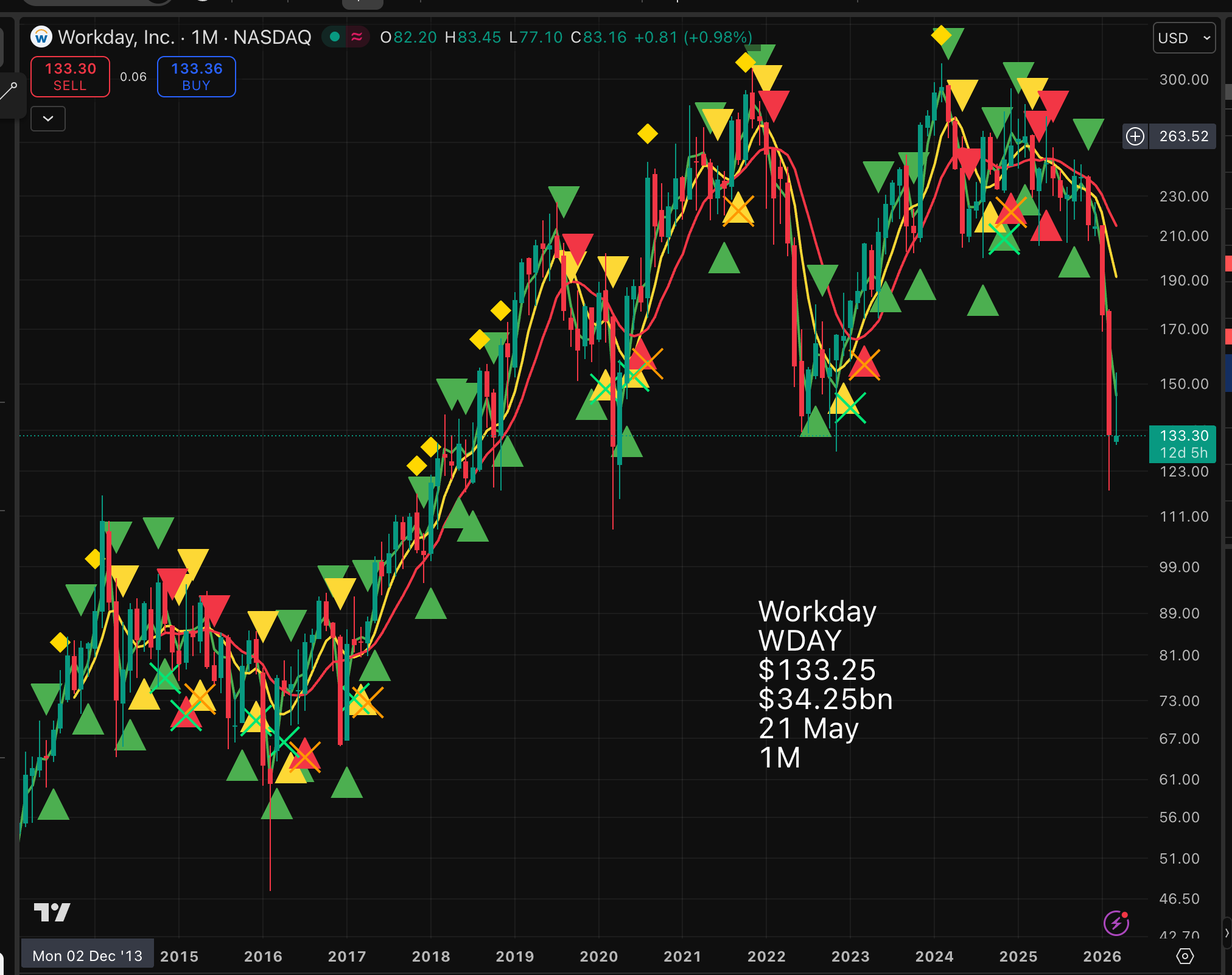
Task: Select the trend line drawing tool
Action: tap(10, 91)
